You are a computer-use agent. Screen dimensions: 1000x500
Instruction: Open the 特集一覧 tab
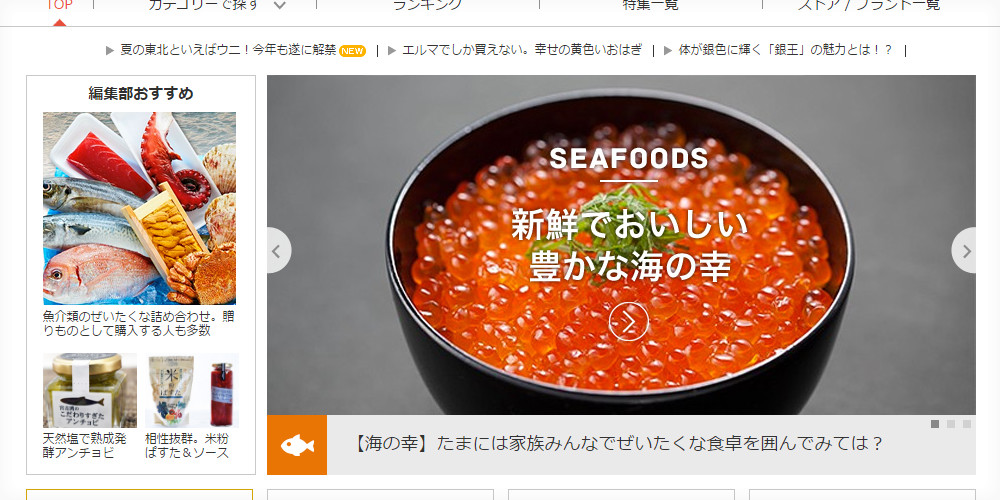[651, 5]
